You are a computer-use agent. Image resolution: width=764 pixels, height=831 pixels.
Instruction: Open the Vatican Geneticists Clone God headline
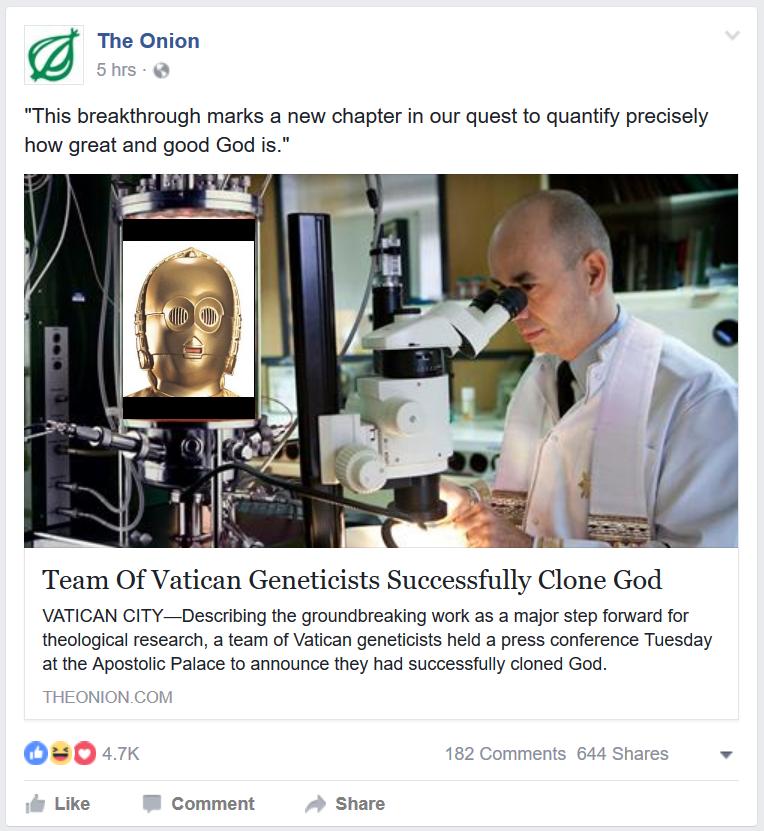(352, 580)
